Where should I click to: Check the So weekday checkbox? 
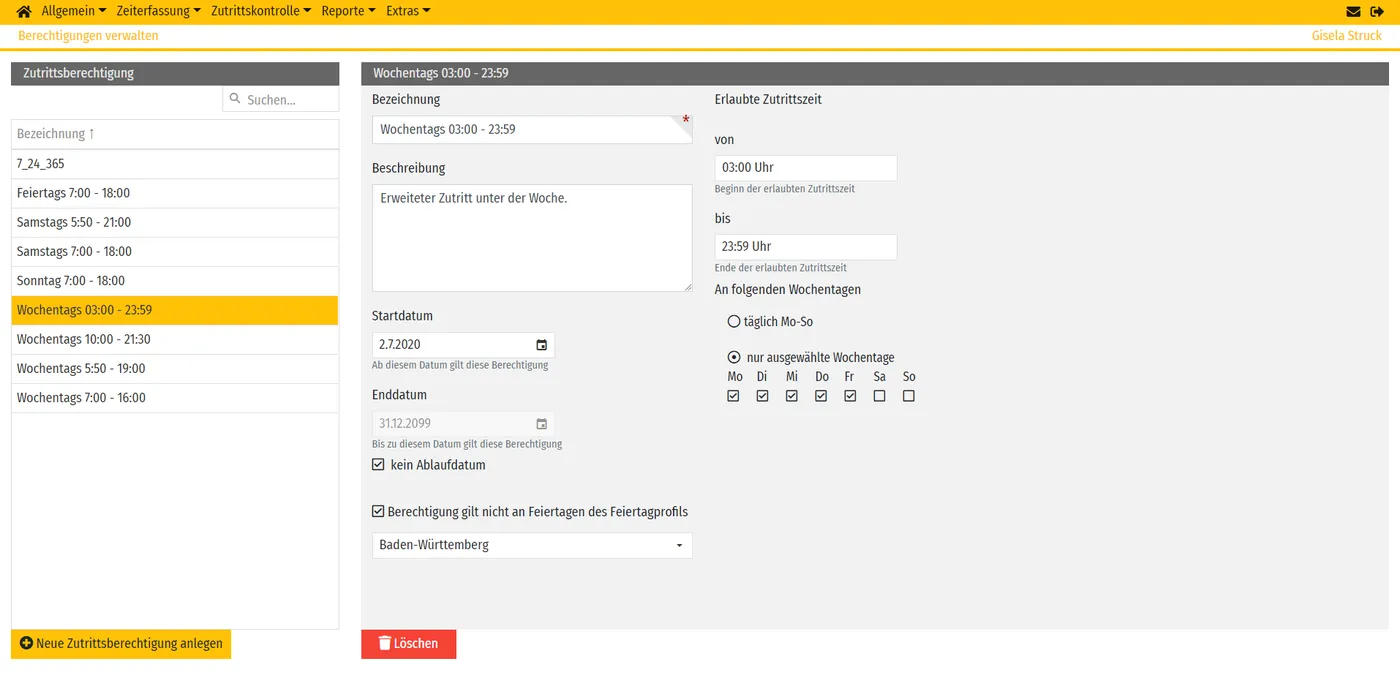(908, 396)
